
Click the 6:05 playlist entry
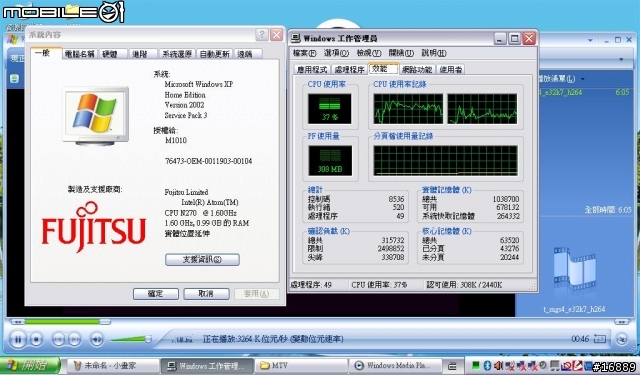(x=584, y=93)
